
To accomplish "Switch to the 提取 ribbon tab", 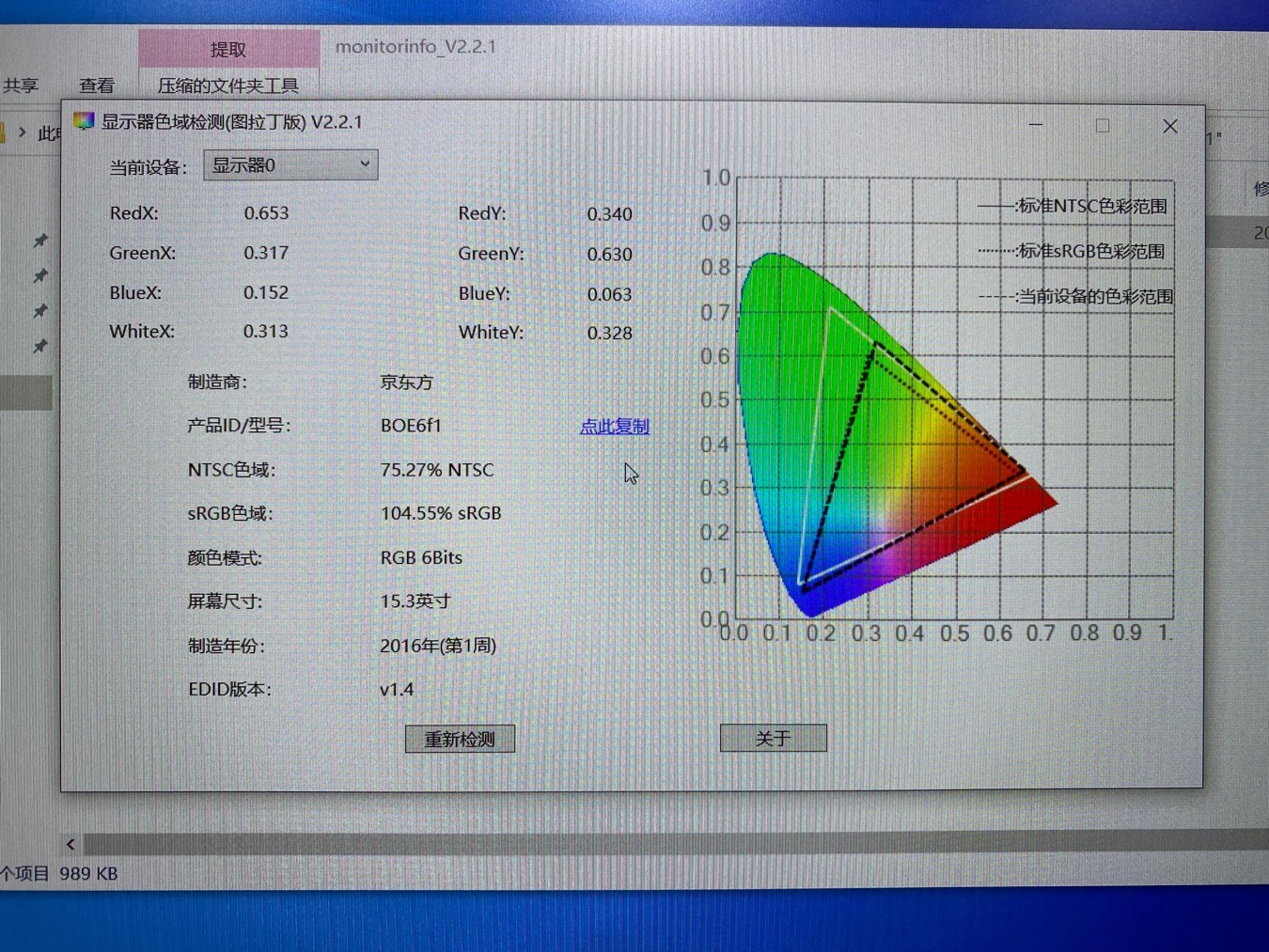I will click(x=228, y=49).
